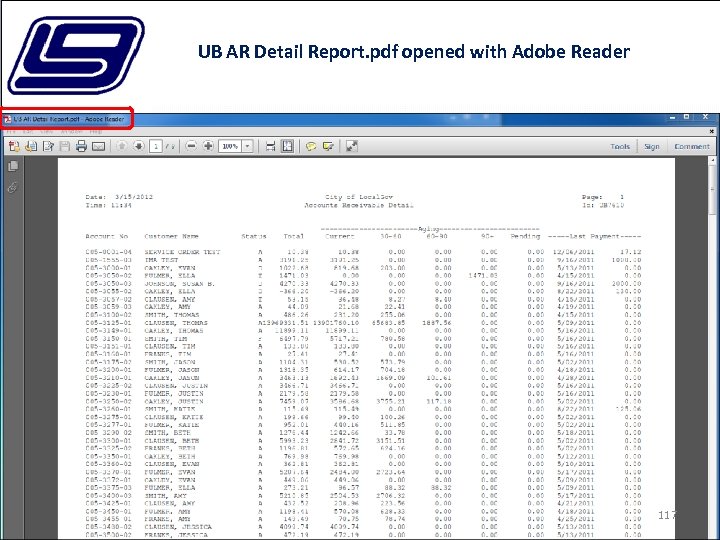Maximize the Adobe Reader window

[x=686, y=117]
